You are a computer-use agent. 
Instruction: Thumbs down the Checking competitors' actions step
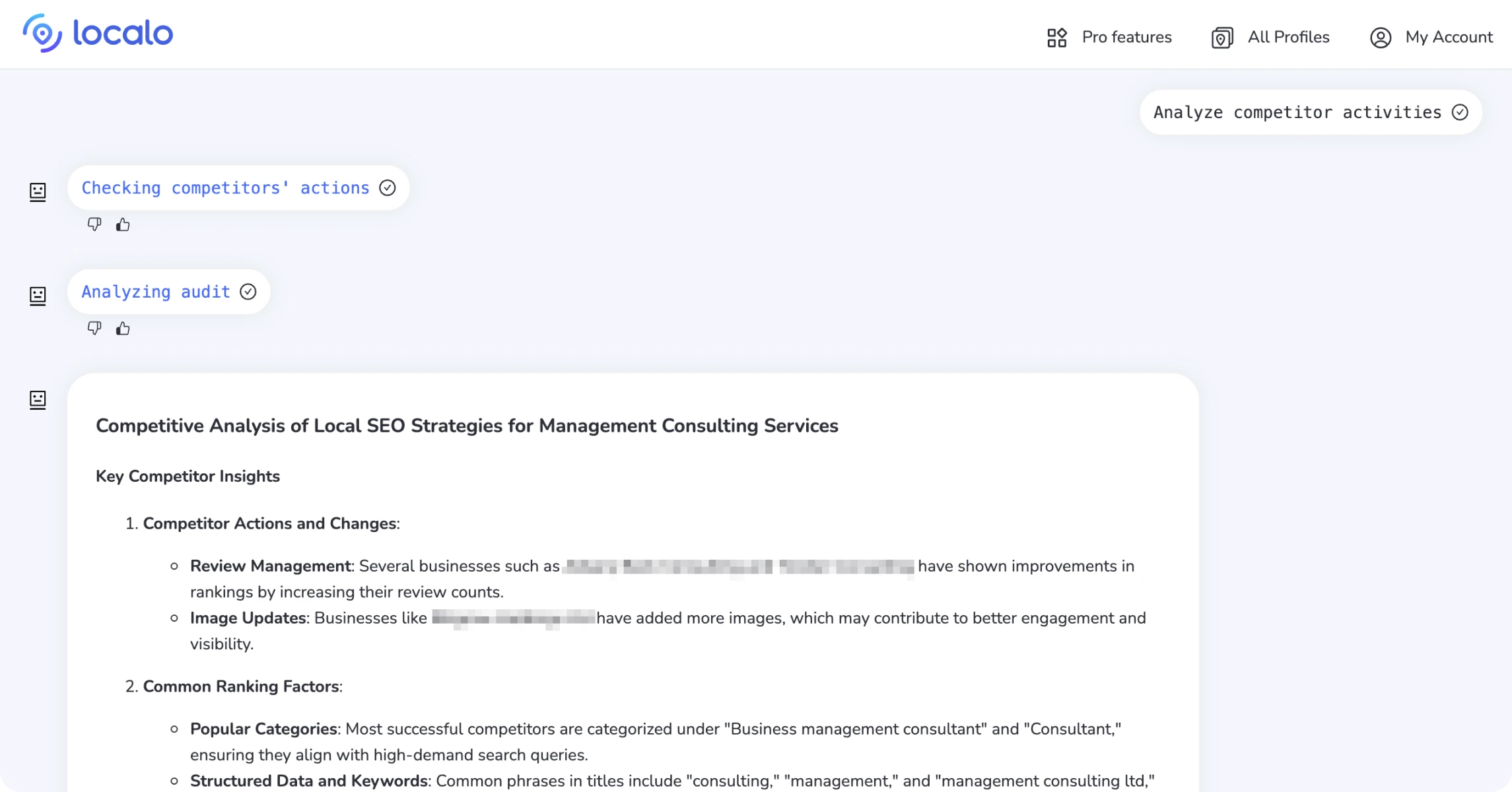click(x=94, y=224)
